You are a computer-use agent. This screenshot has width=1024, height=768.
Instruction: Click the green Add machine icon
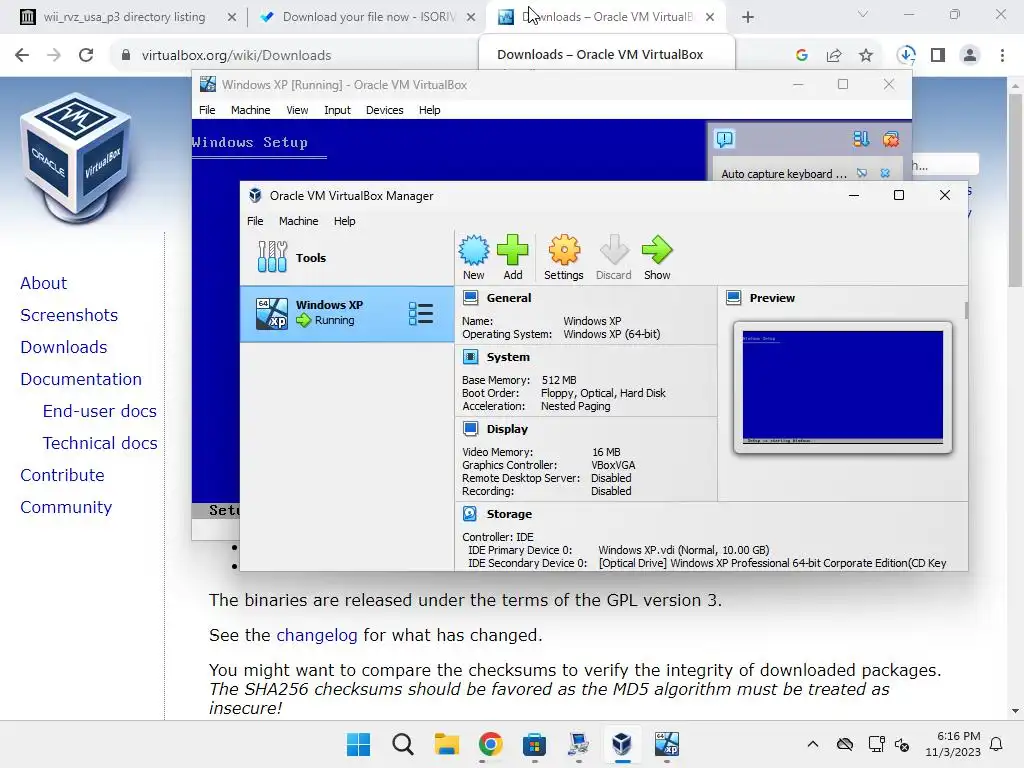pyautogui.click(x=513, y=258)
